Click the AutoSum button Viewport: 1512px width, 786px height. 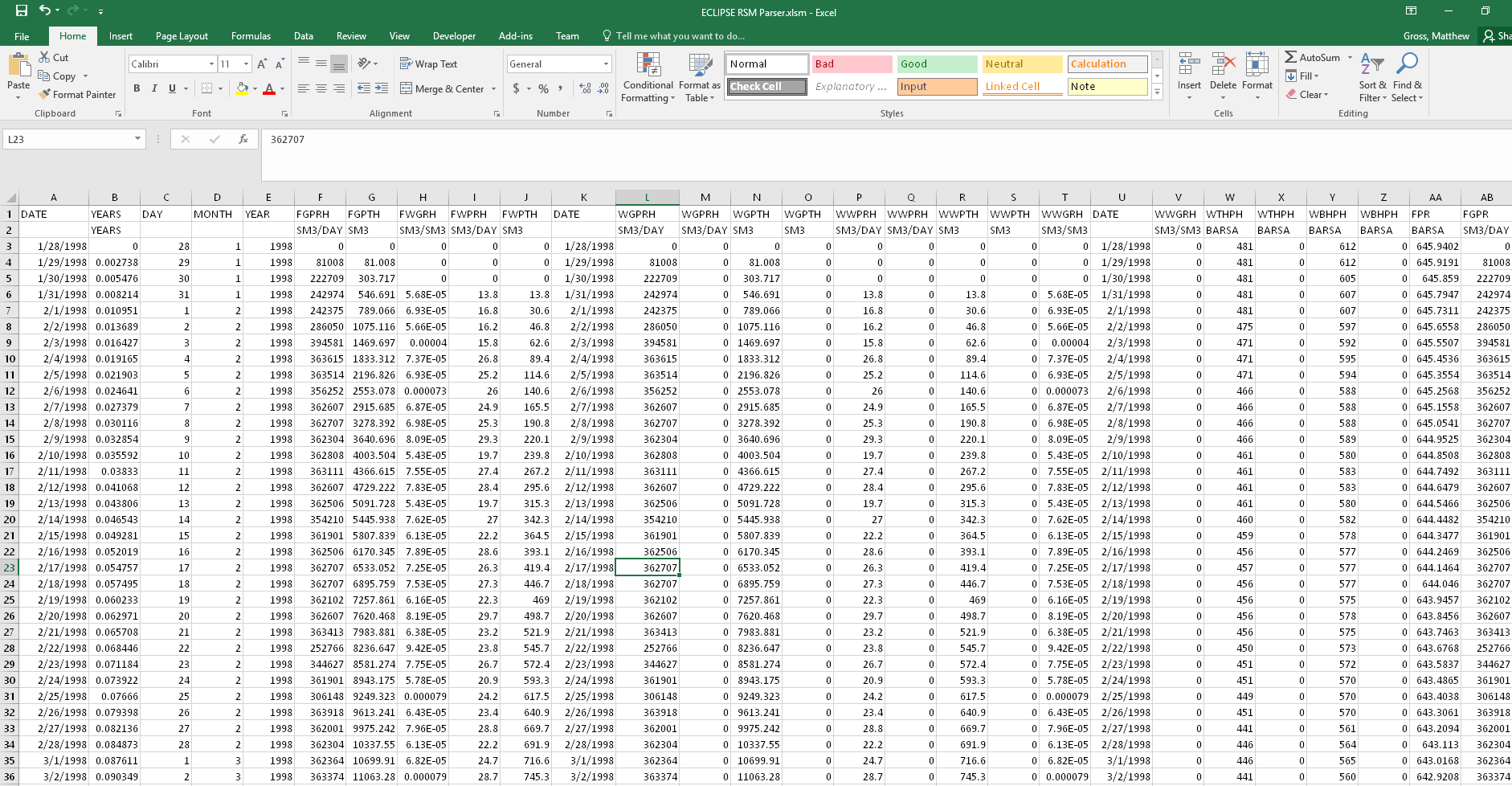[x=1313, y=58]
